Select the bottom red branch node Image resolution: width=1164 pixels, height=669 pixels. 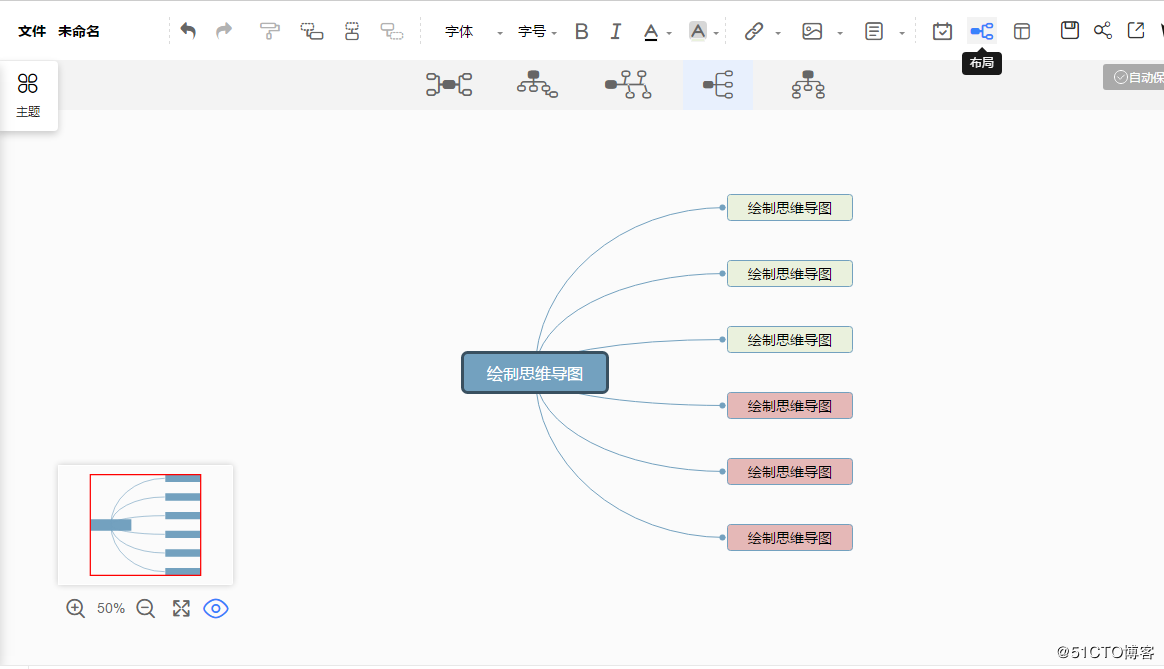pos(789,538)
